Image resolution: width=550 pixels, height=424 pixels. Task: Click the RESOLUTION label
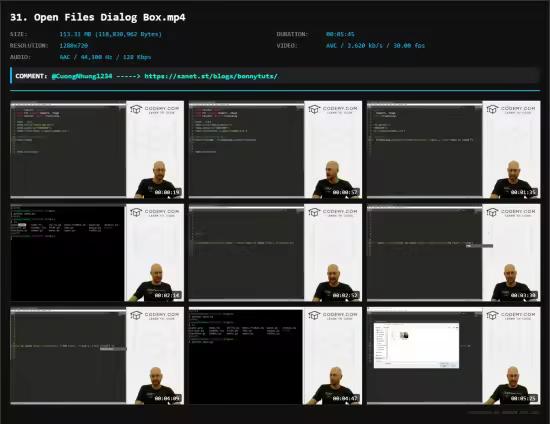point(29,46)
